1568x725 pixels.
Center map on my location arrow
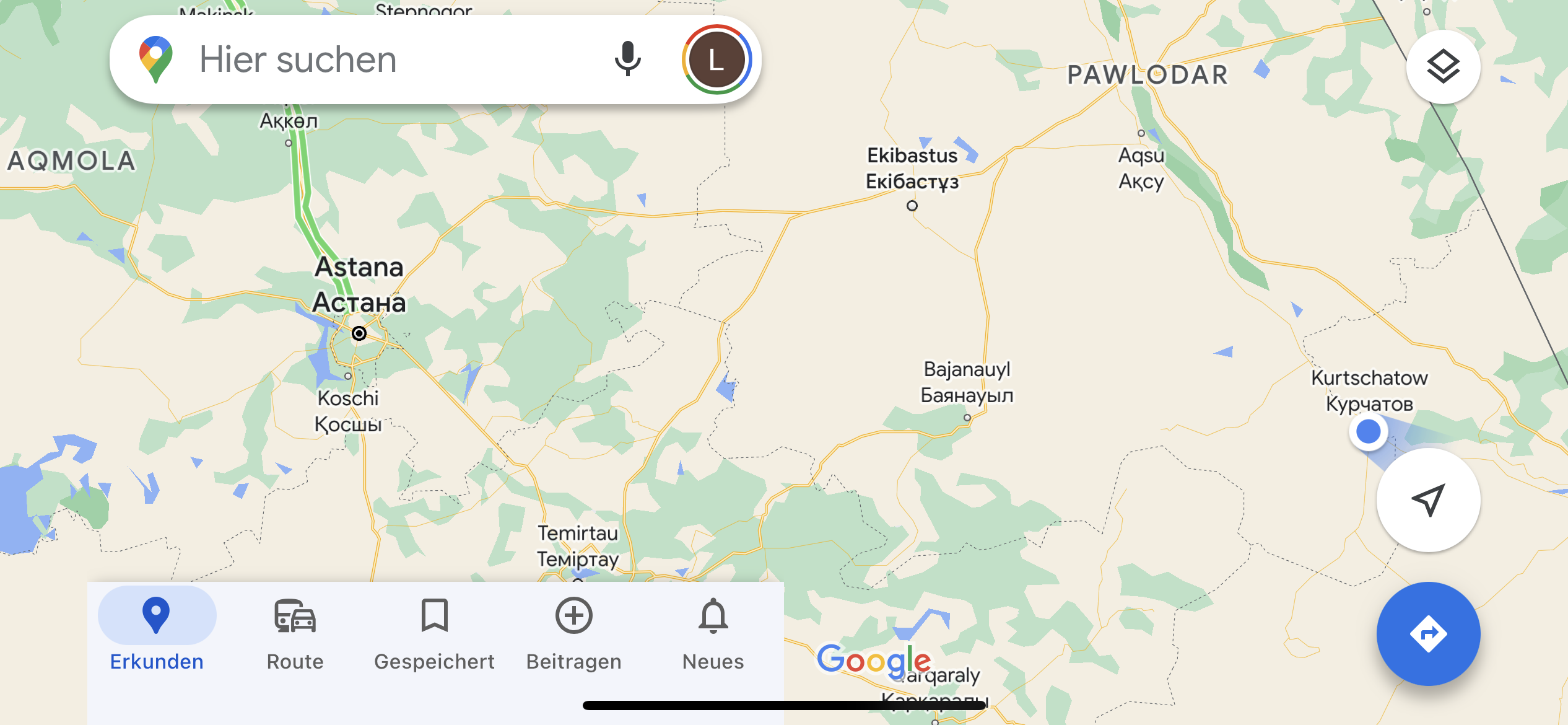[x=1428, y=499]
